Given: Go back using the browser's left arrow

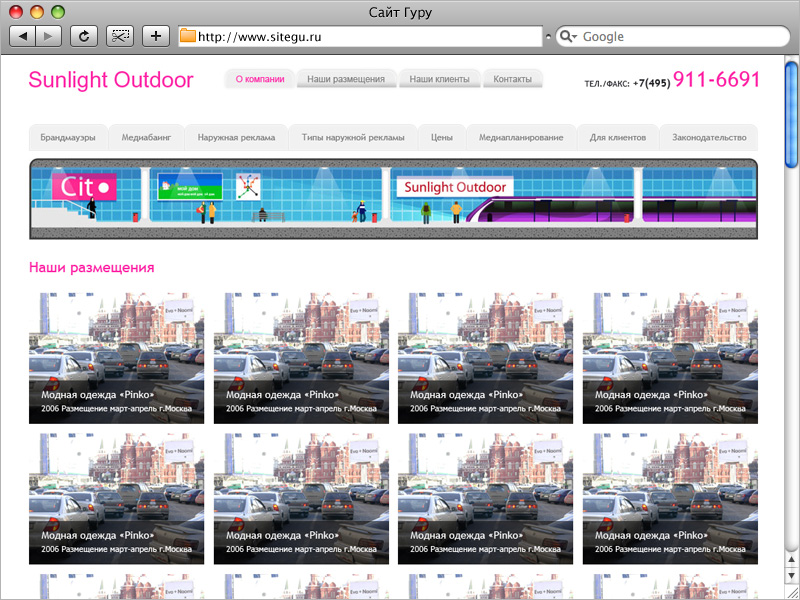Looking at the screenshot, I should pyautogui.click(x=22, y=36).
